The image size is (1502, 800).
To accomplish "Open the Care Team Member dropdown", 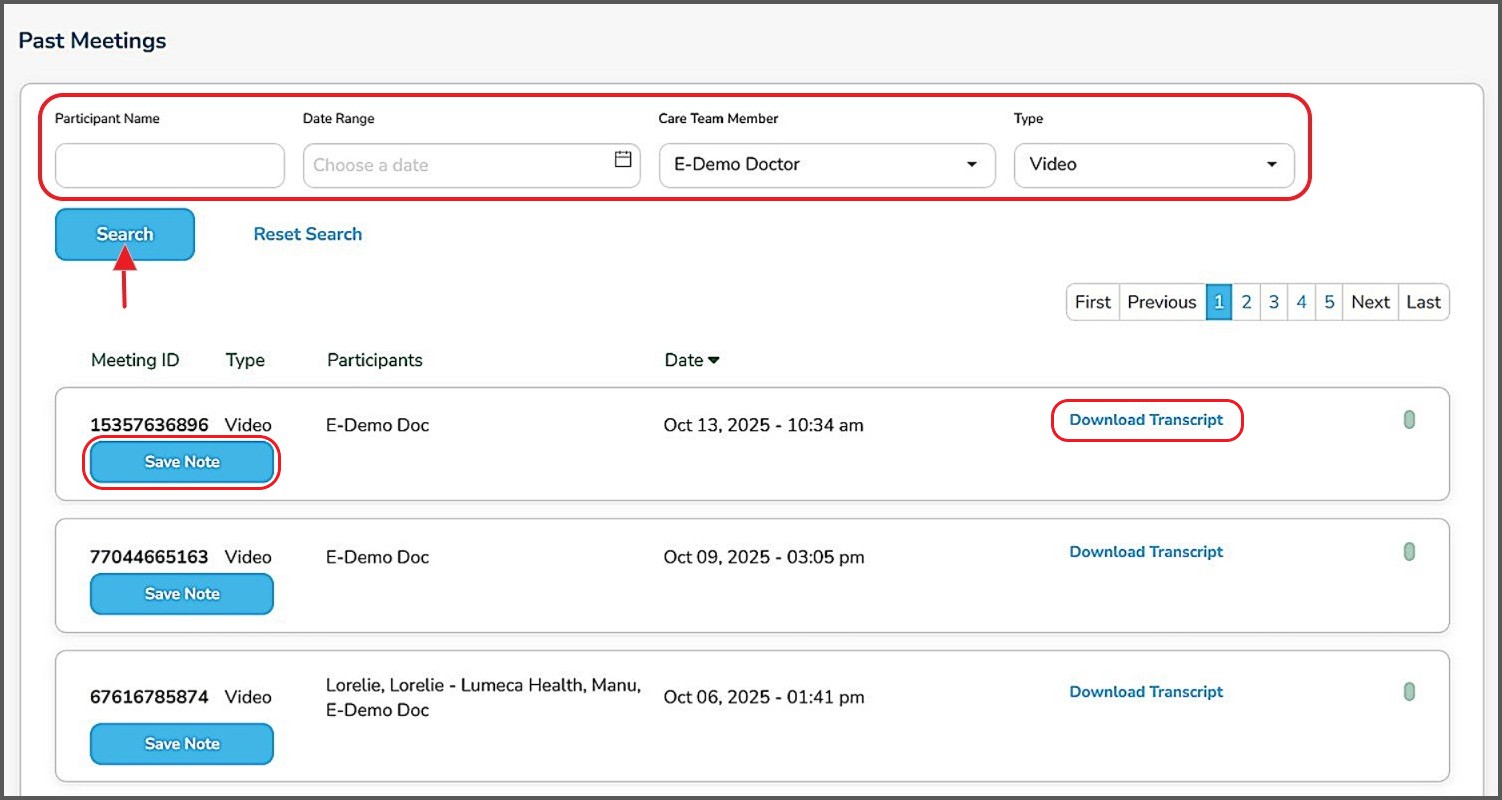I will [x=827, y=165].
